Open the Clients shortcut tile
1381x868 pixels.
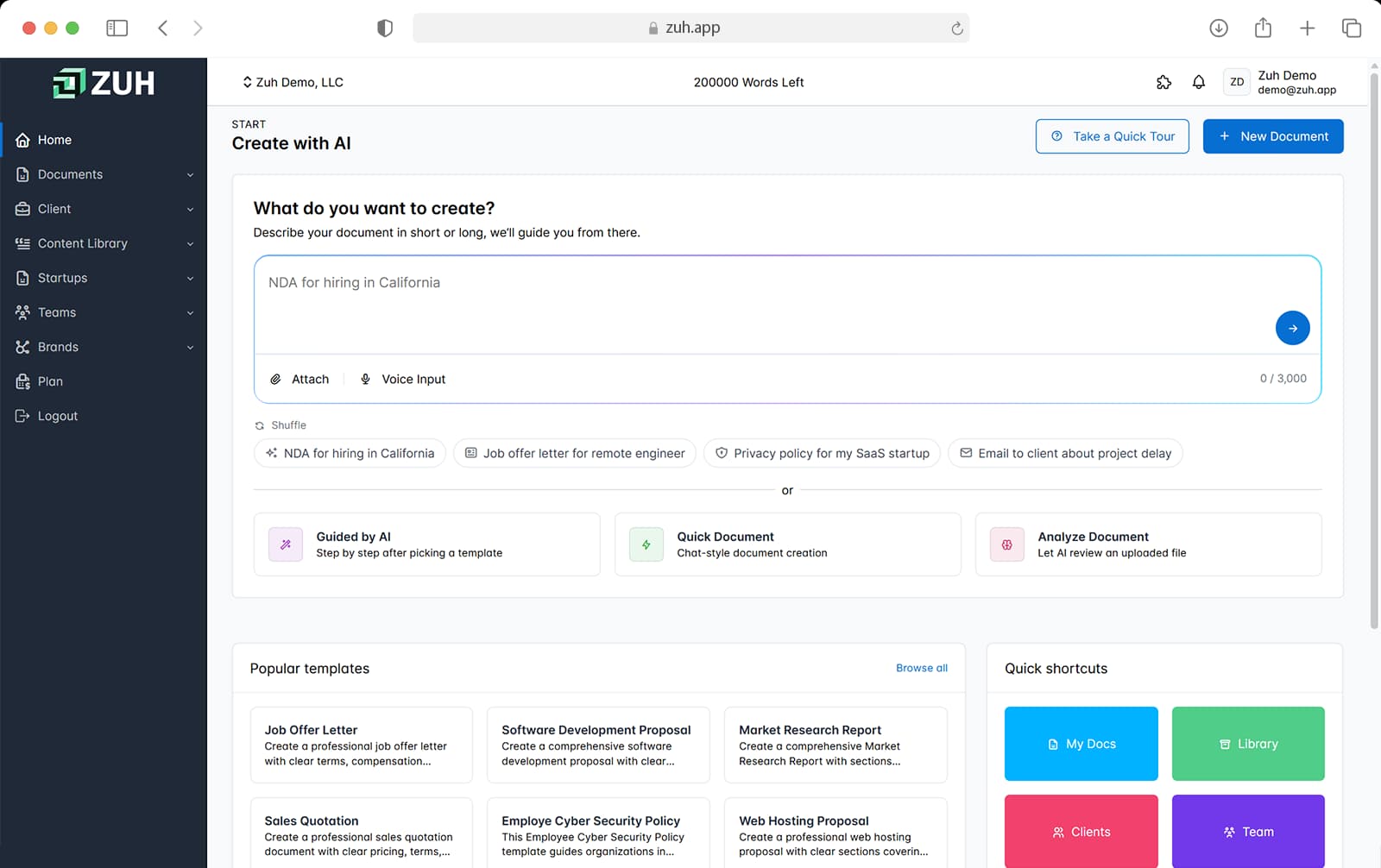click(x=1081, y=832)
